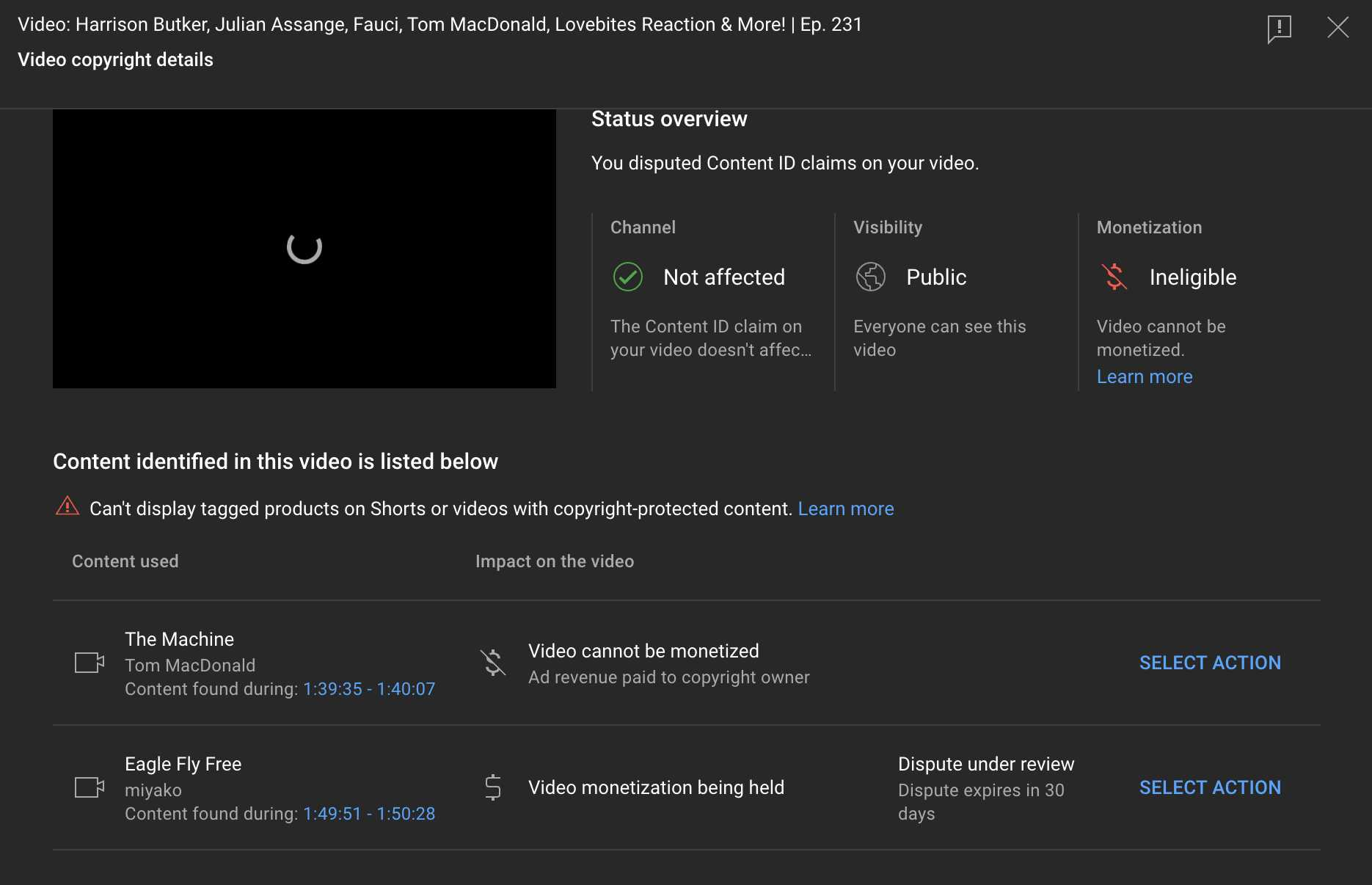The width and height of the screenshot is (1372, 885).
Task: Open Learn more about tagged products
Action: tap(846, 509)
